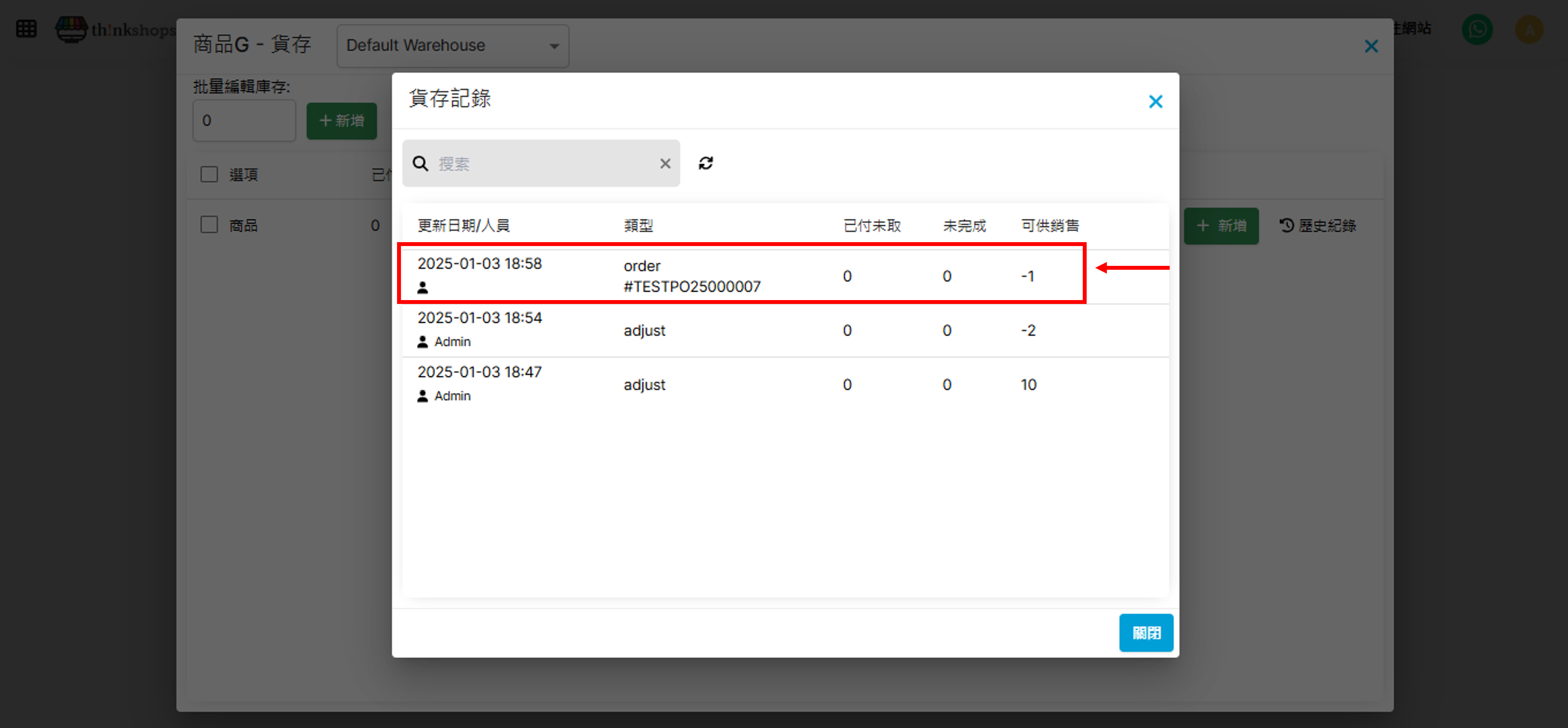Click the green 新增 button beside batch field
This screenshot has width=1568, height=728.
(341, 120)
